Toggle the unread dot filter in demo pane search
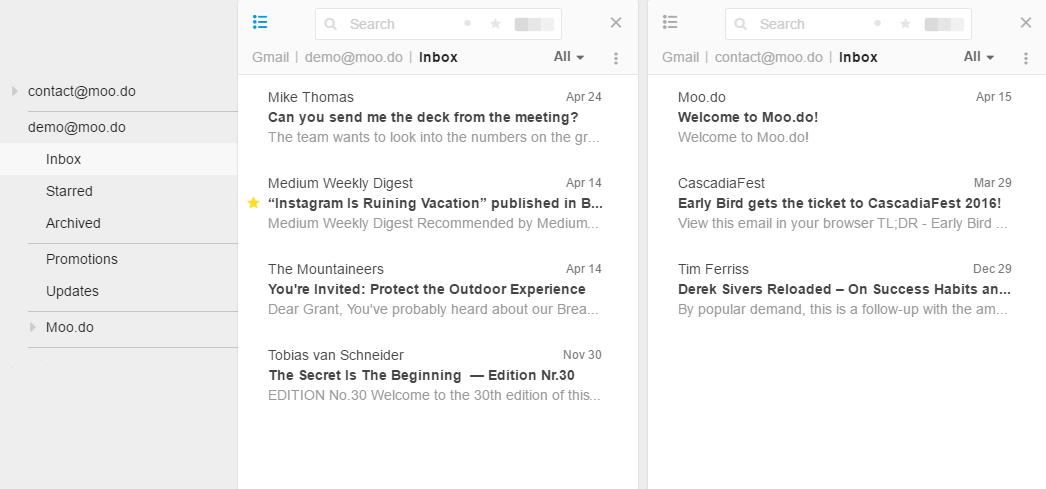 click(468, 23)
